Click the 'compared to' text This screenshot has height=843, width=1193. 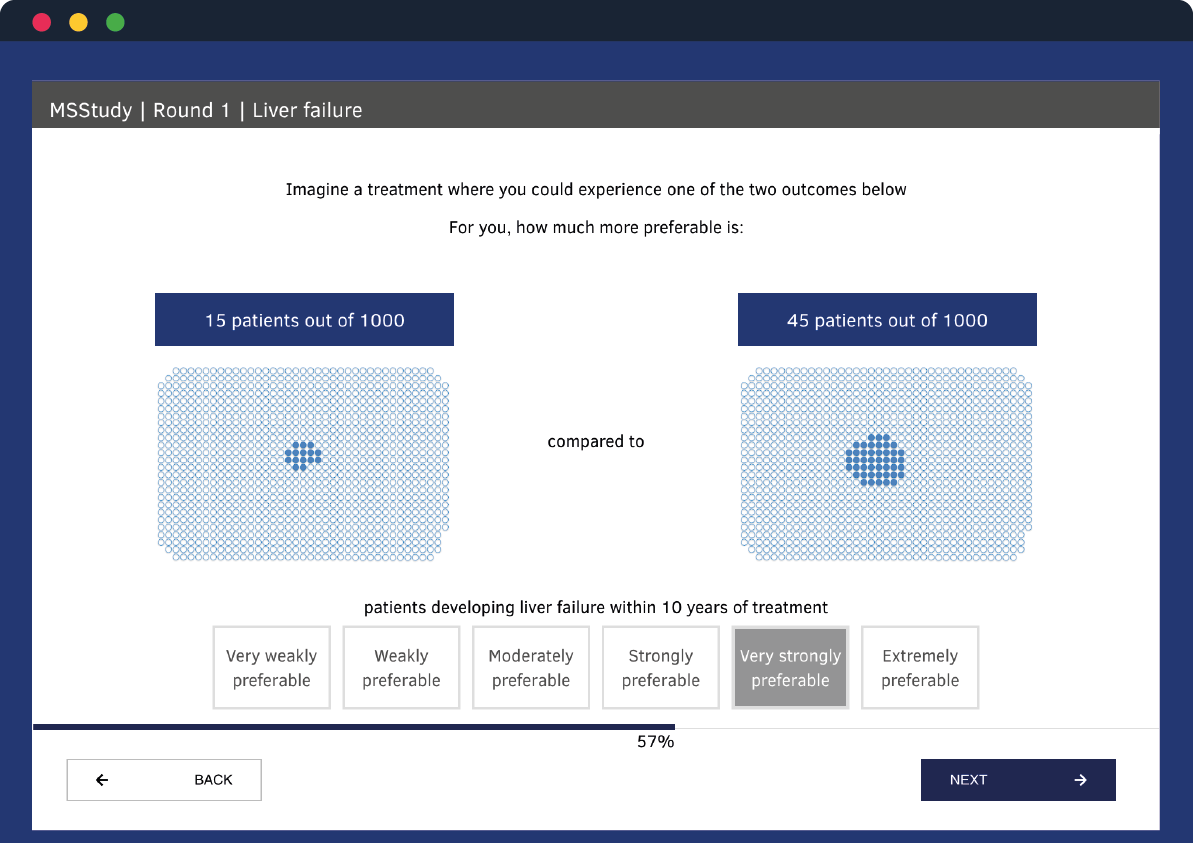[596, 441]
